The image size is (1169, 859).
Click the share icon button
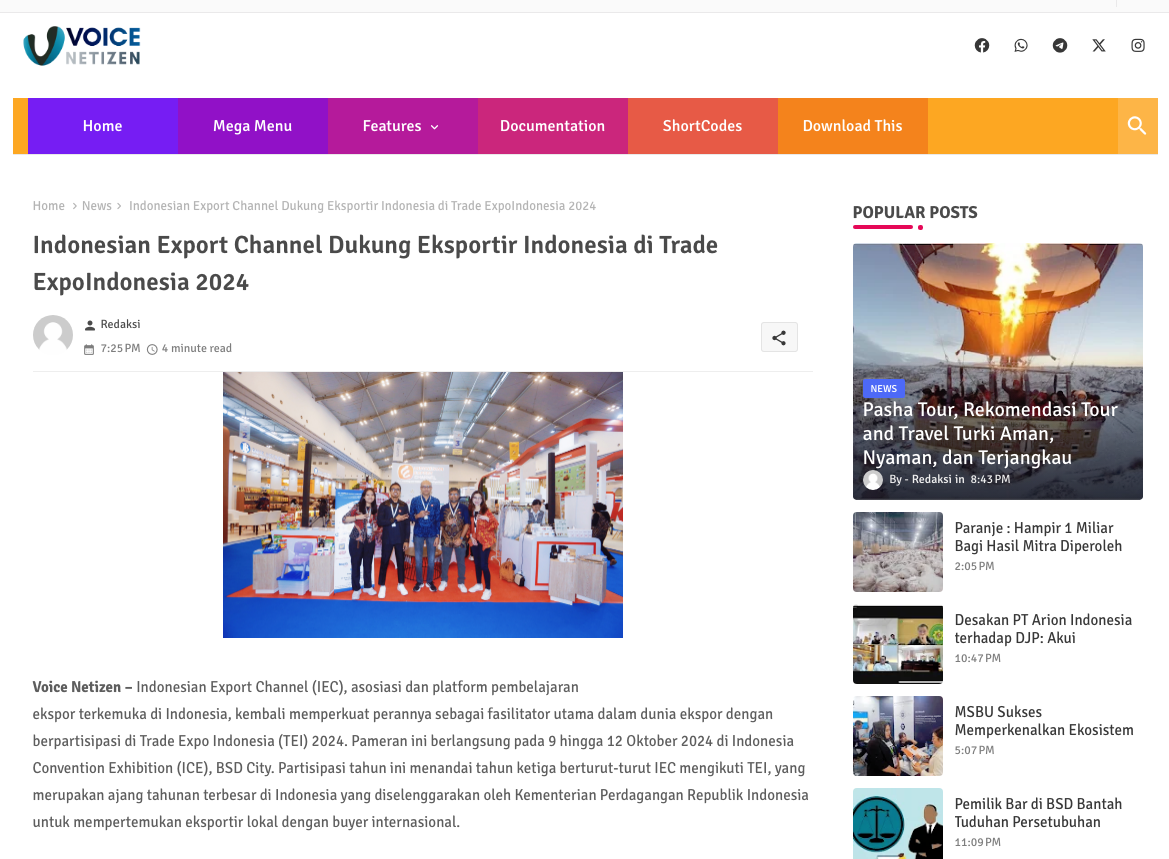pos(779,337)
